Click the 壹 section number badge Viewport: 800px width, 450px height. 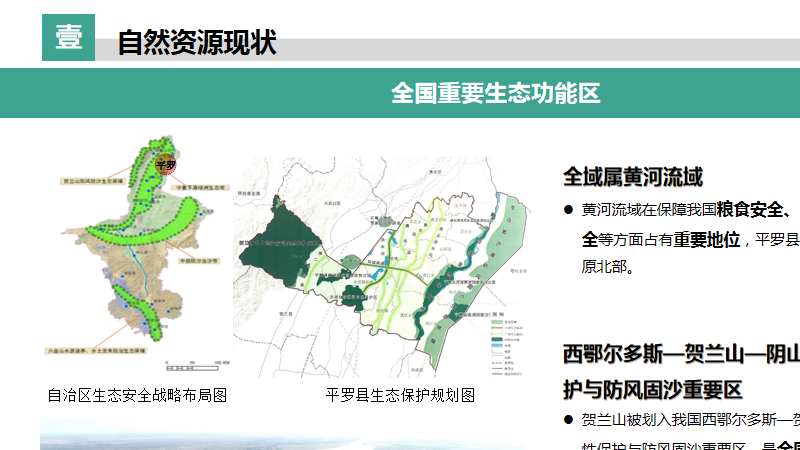pos(68,38)
